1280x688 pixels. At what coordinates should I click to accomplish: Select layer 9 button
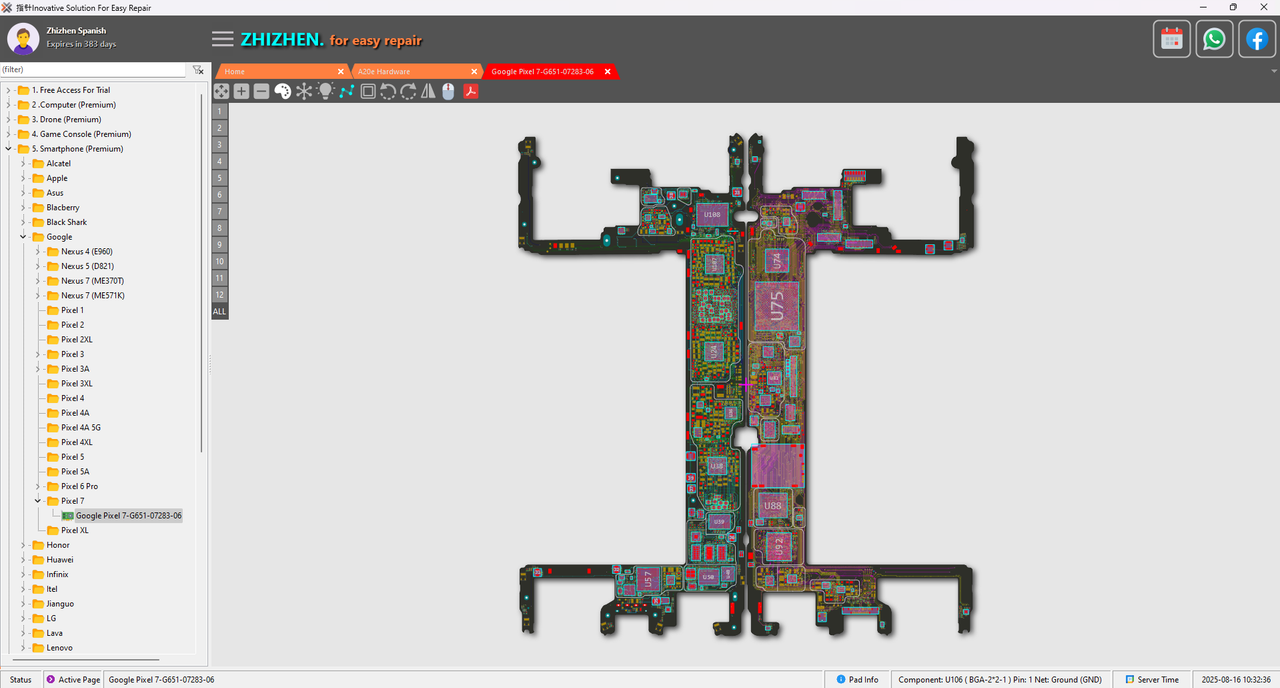219,245
